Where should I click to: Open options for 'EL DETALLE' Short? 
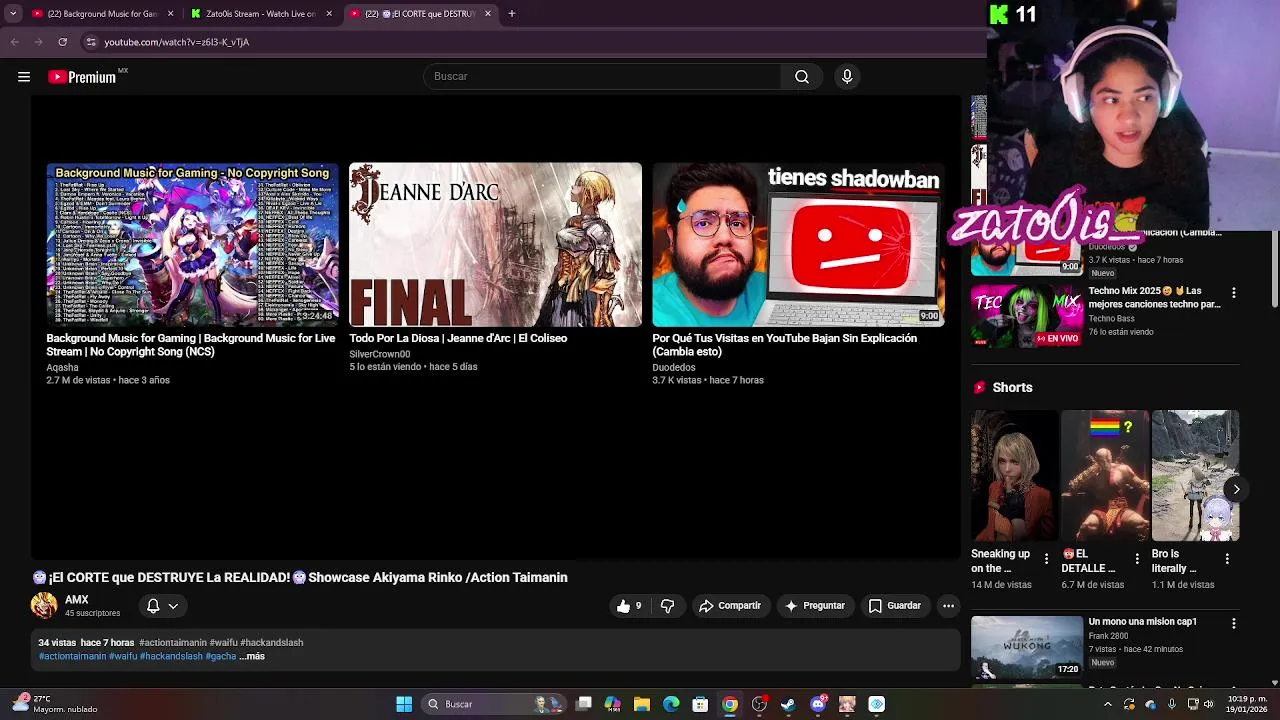tap(1137, 558)
